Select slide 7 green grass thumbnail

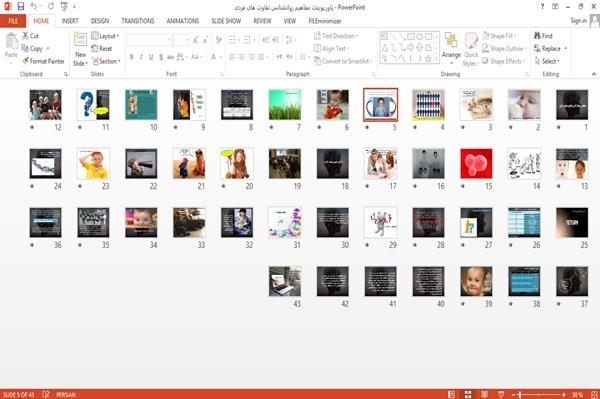[285, 105]
